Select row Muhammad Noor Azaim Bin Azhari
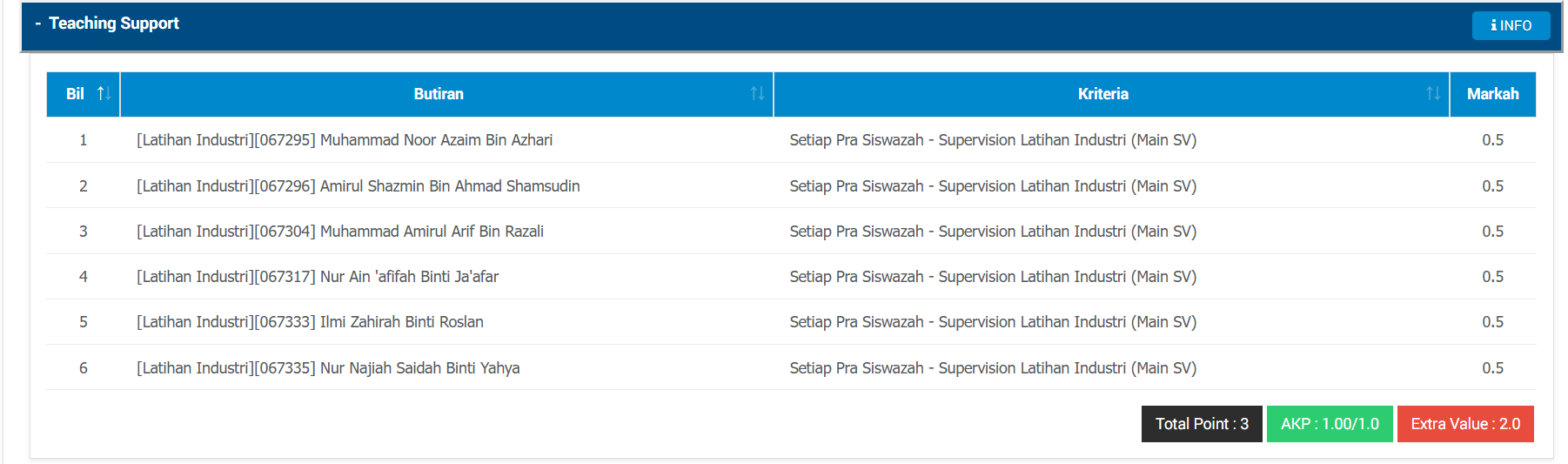 coord(791,140)
